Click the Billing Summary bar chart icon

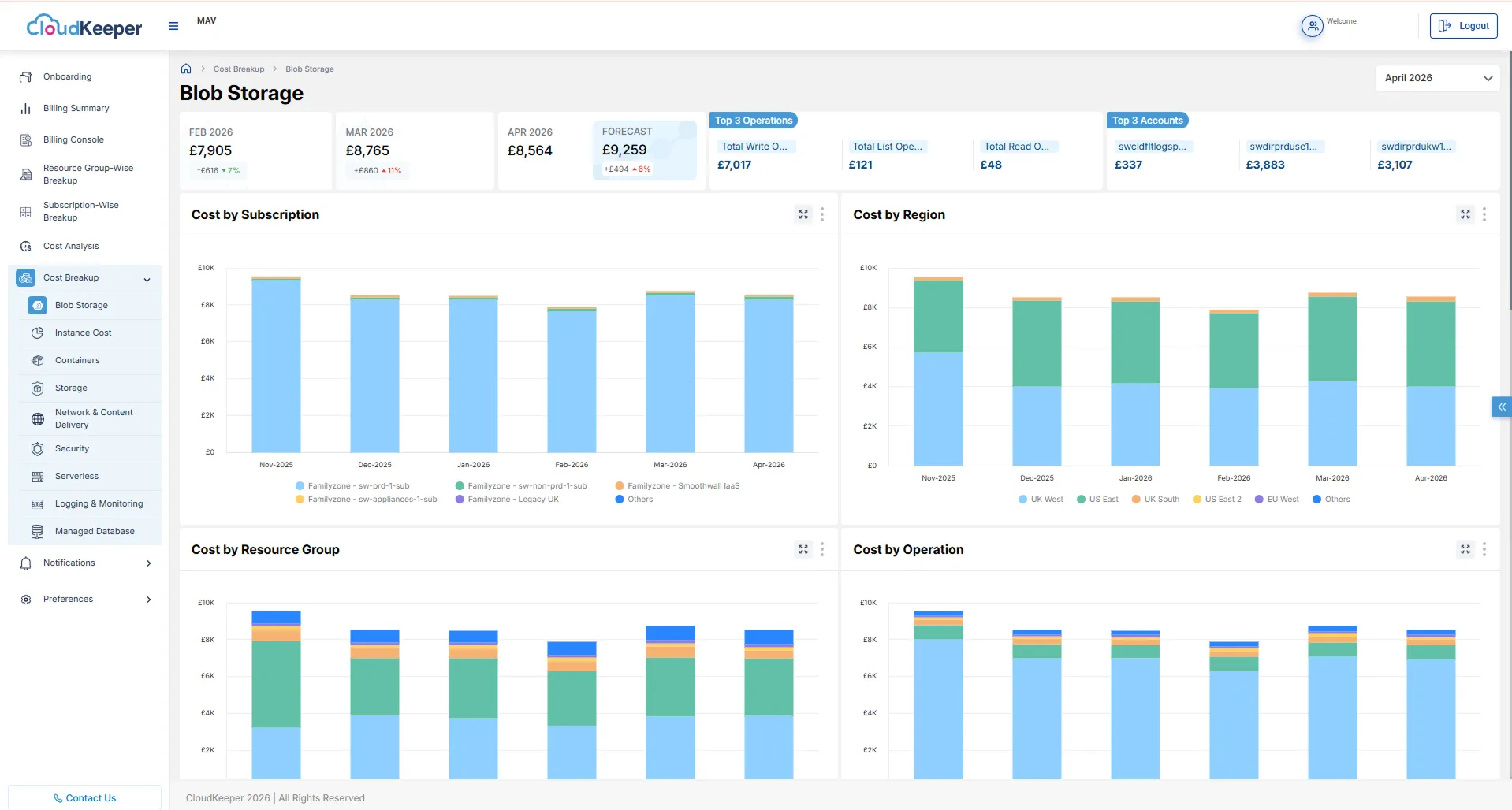coord(25,109)
